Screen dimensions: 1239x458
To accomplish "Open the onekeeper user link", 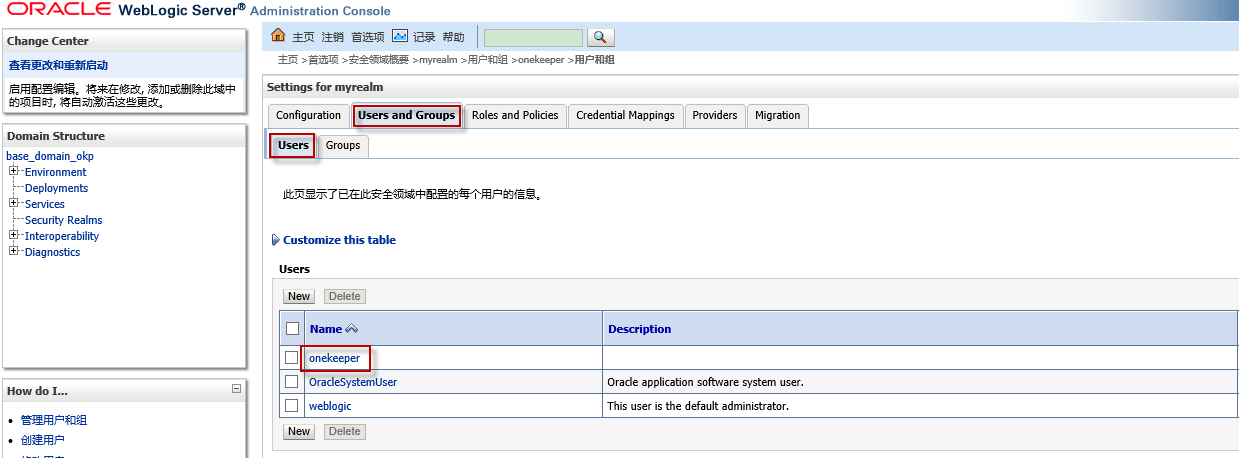I will tap(334, 358).
